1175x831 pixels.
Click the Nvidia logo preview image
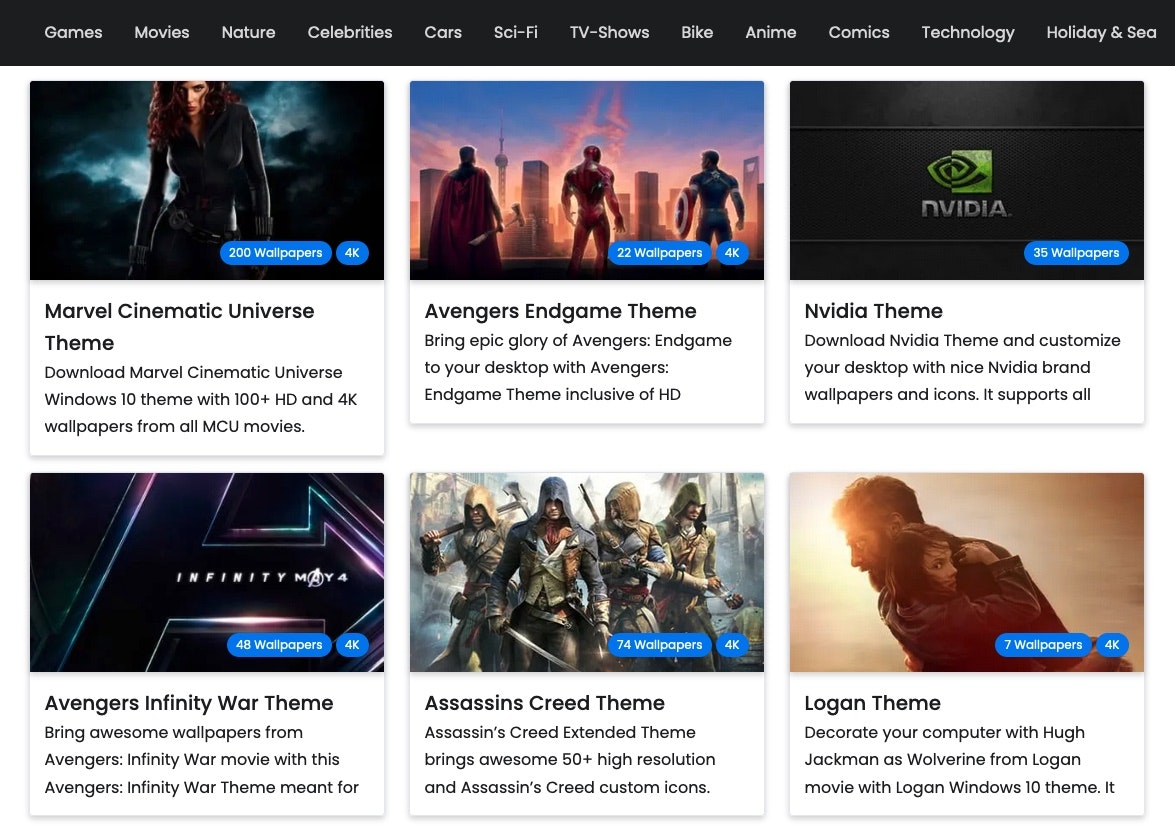(966, 180)
